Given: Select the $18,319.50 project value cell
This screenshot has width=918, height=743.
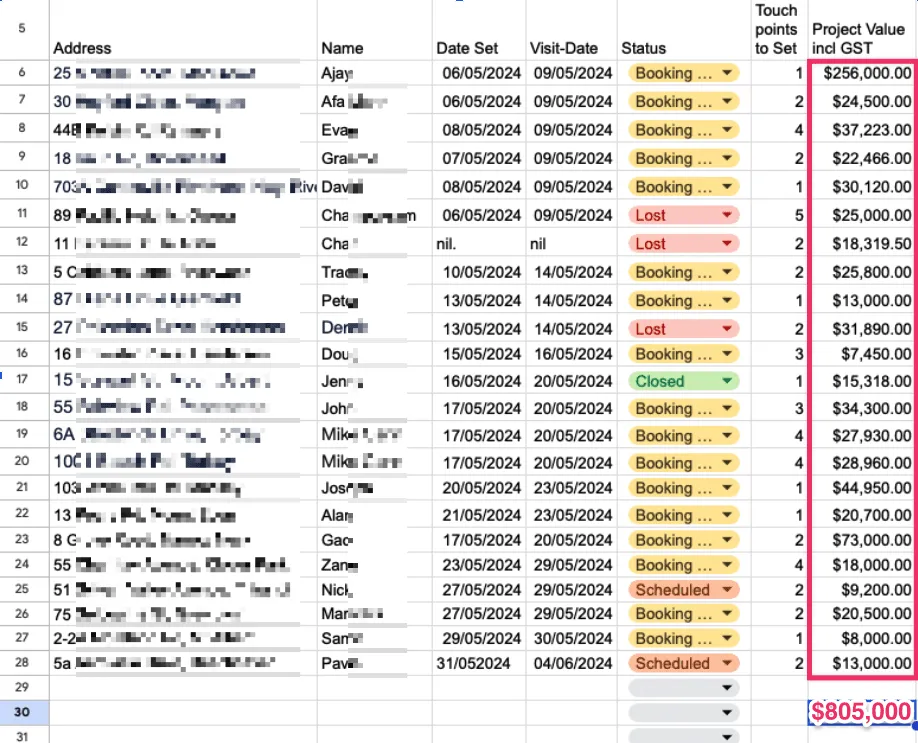Looking at the screenshot, I should (863, 244).
